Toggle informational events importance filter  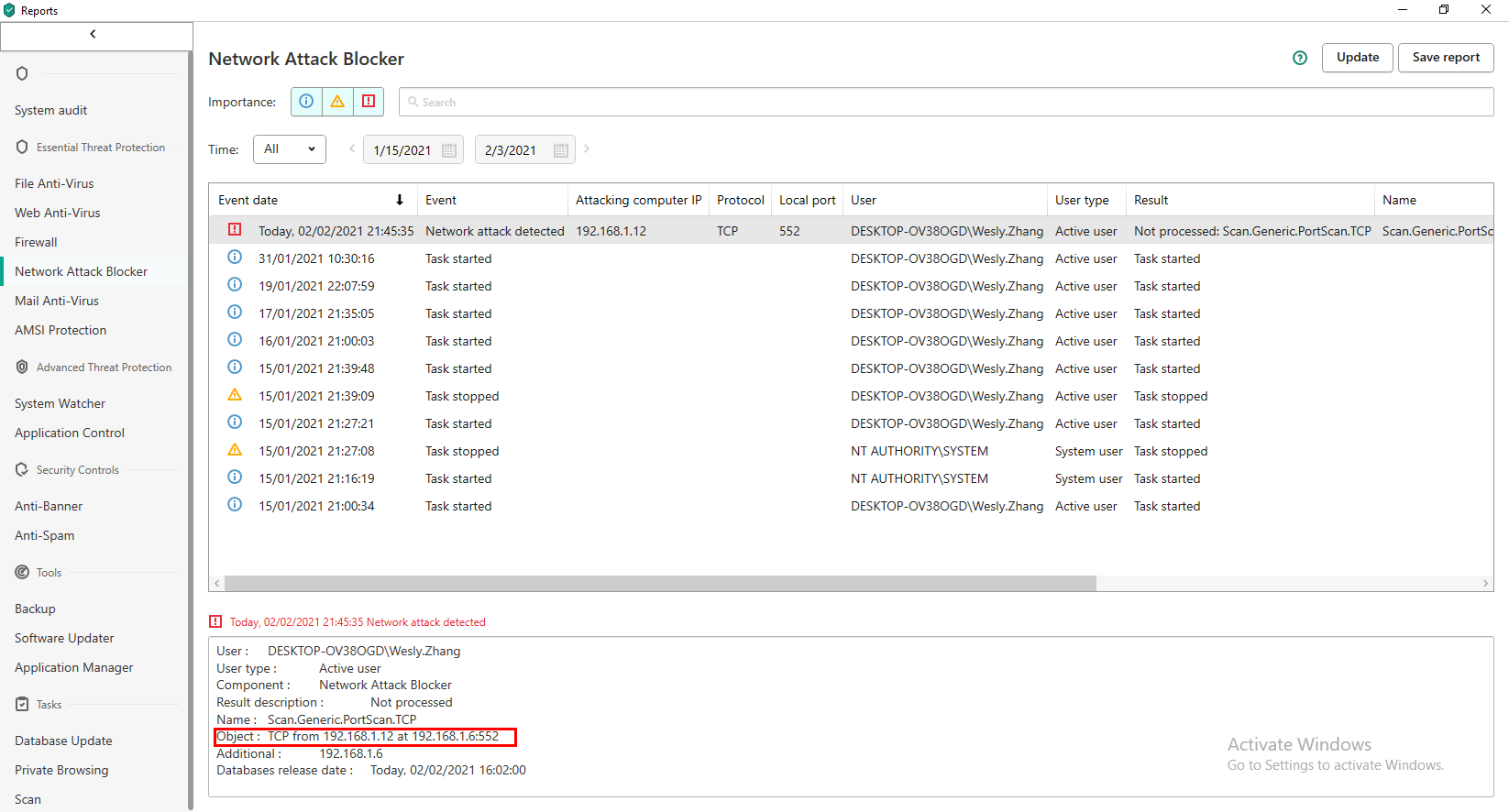[306, 102]
